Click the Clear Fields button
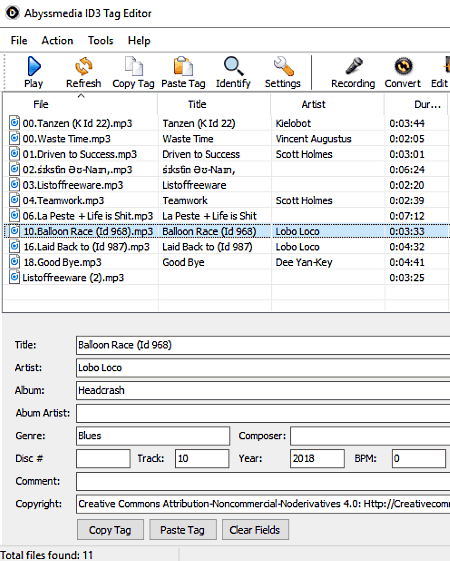This screenshot has width=450, height=561. pyautogui.click(x=255, y=530)
